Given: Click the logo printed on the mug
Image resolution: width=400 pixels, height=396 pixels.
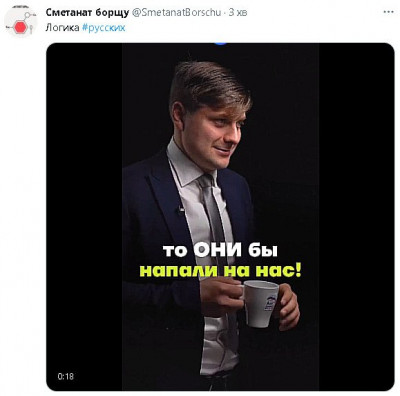Looking at the screenshot, I should (x=270, y=302).
